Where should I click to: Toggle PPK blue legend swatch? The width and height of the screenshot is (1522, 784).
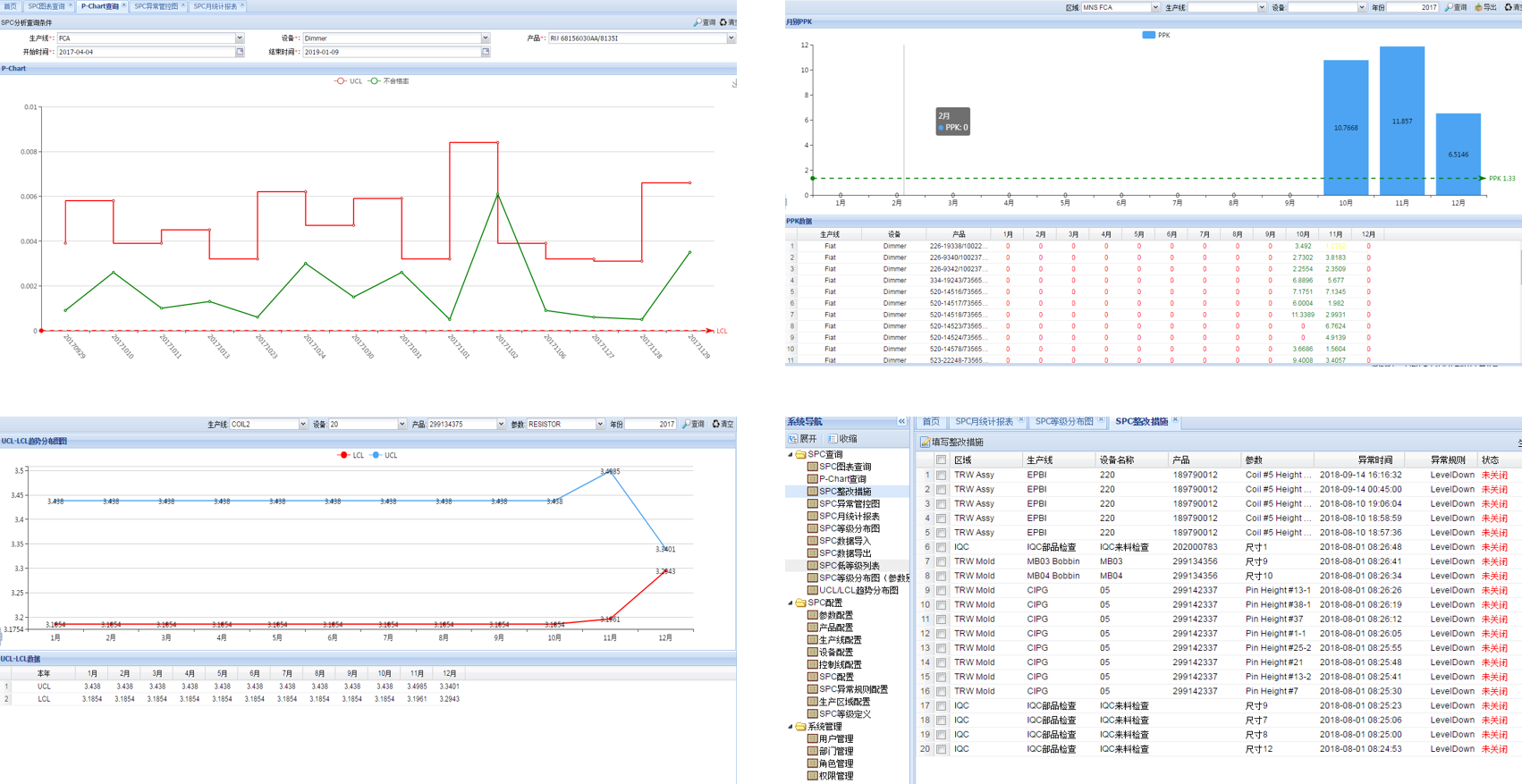[x=1148, y=35]
